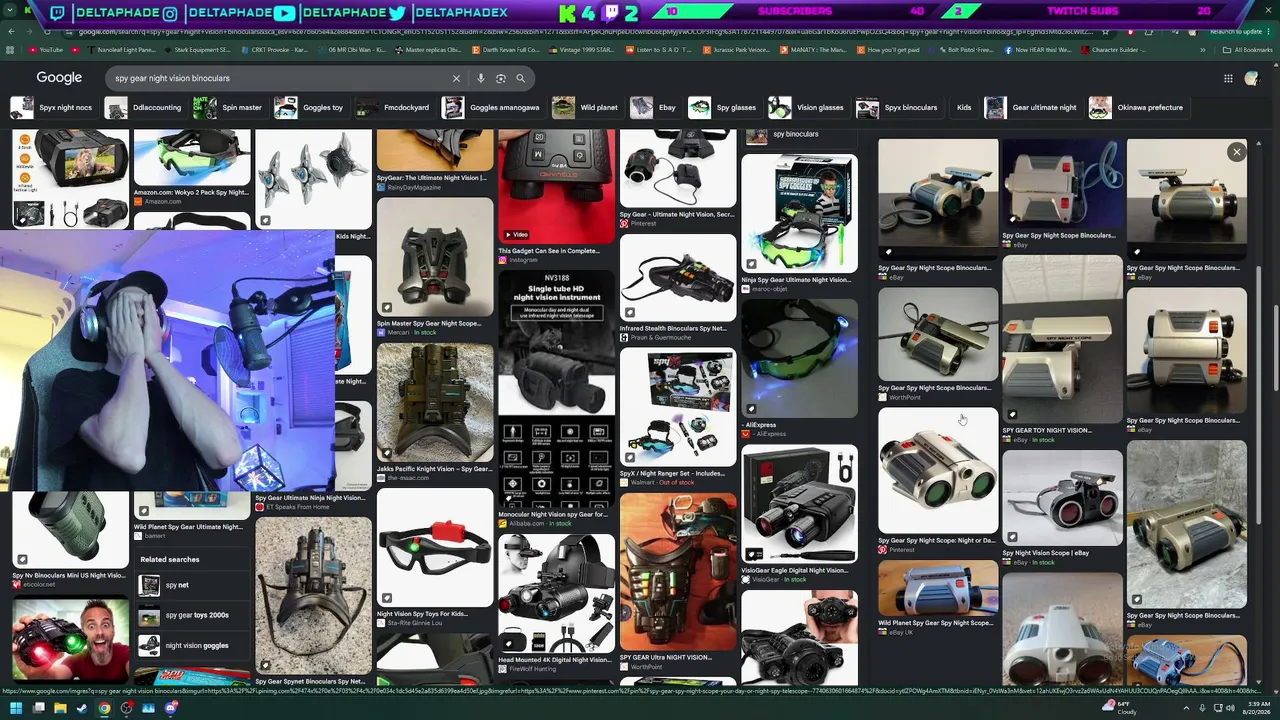Select the Spin master filter chip

point(229,107)
